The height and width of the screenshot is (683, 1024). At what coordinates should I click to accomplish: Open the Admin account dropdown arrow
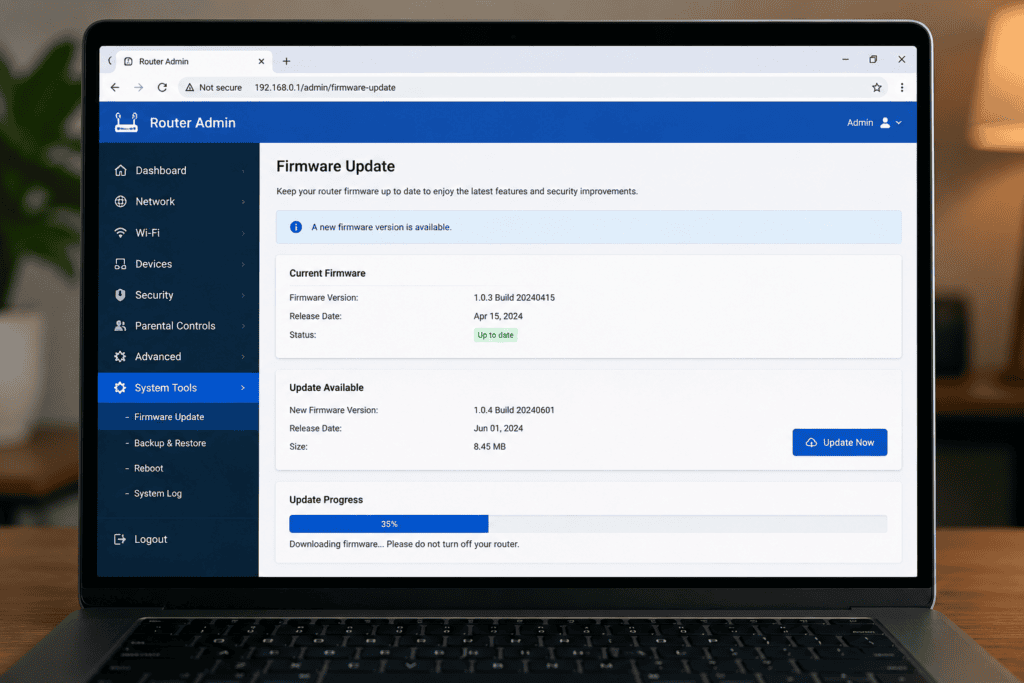click(899, 123)
